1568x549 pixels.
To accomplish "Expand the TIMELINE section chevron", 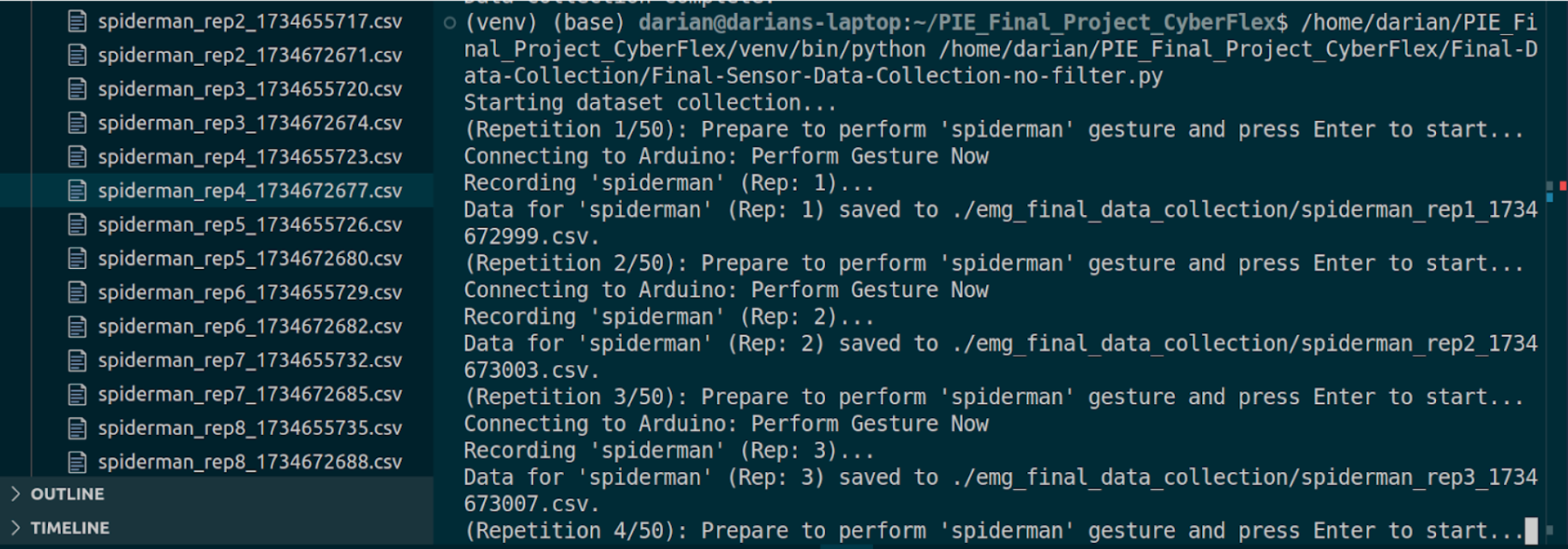I will (15, 528).
